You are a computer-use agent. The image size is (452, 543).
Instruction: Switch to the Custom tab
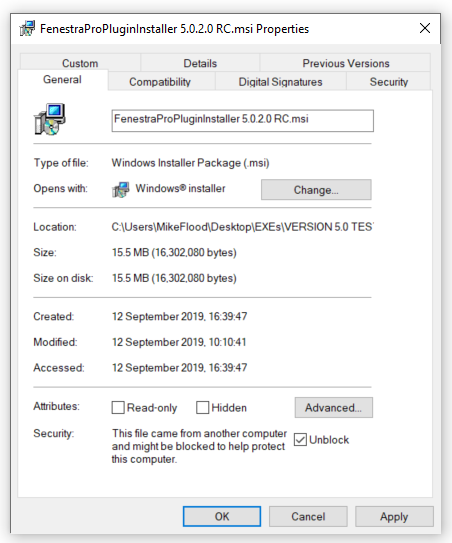point(80,63)
